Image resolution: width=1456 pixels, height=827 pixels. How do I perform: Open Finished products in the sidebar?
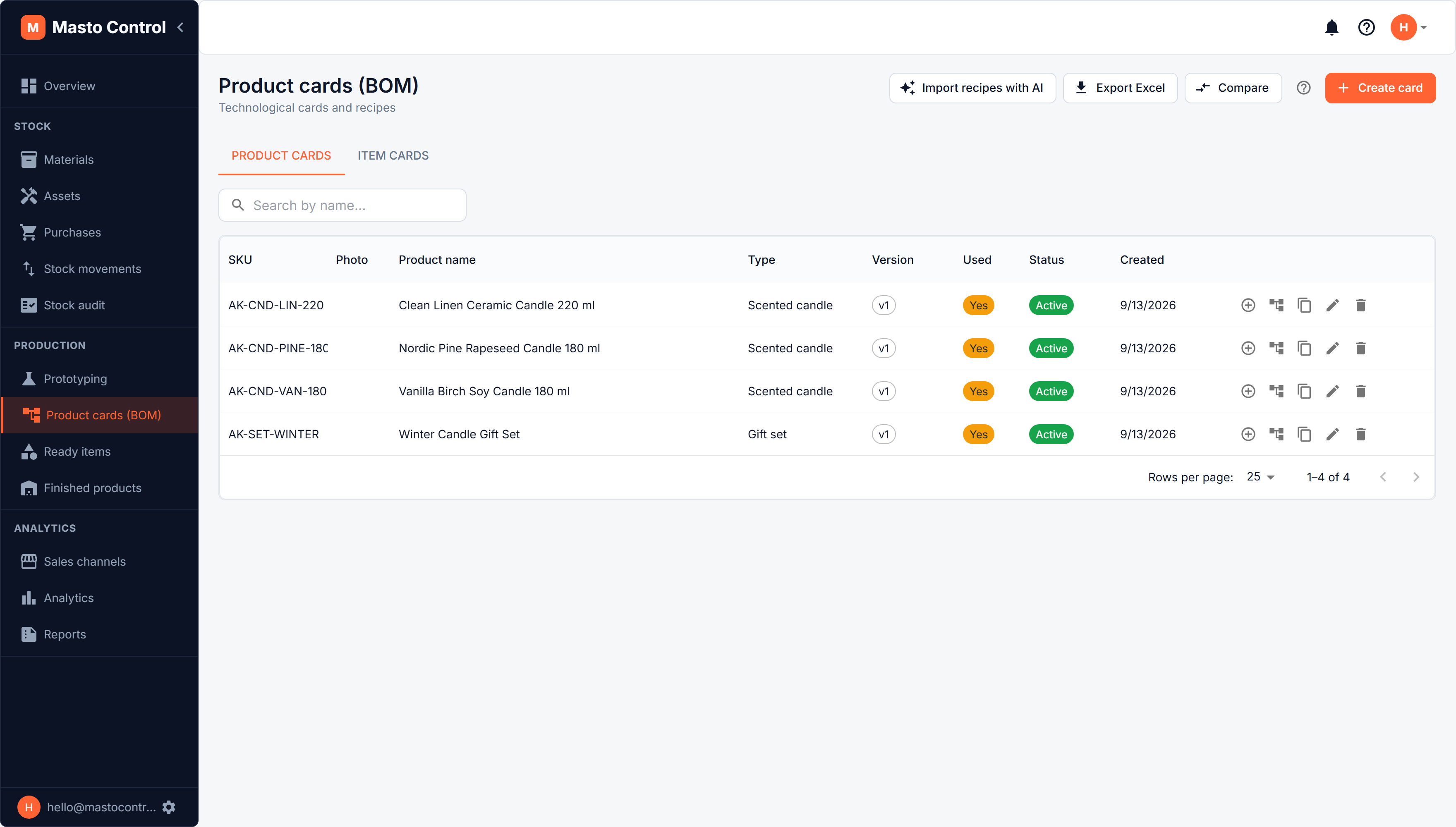click(x=99, y=488)
